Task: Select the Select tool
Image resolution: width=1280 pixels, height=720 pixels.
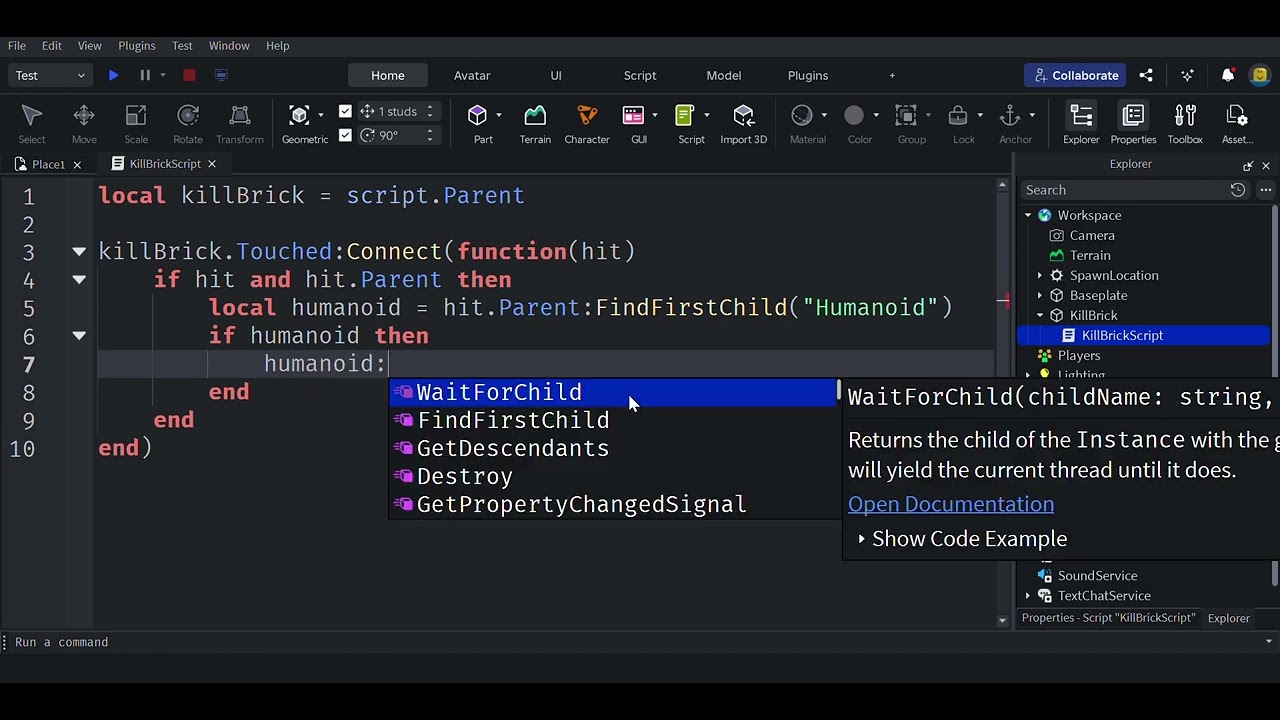Action: (x=31, y=125)
